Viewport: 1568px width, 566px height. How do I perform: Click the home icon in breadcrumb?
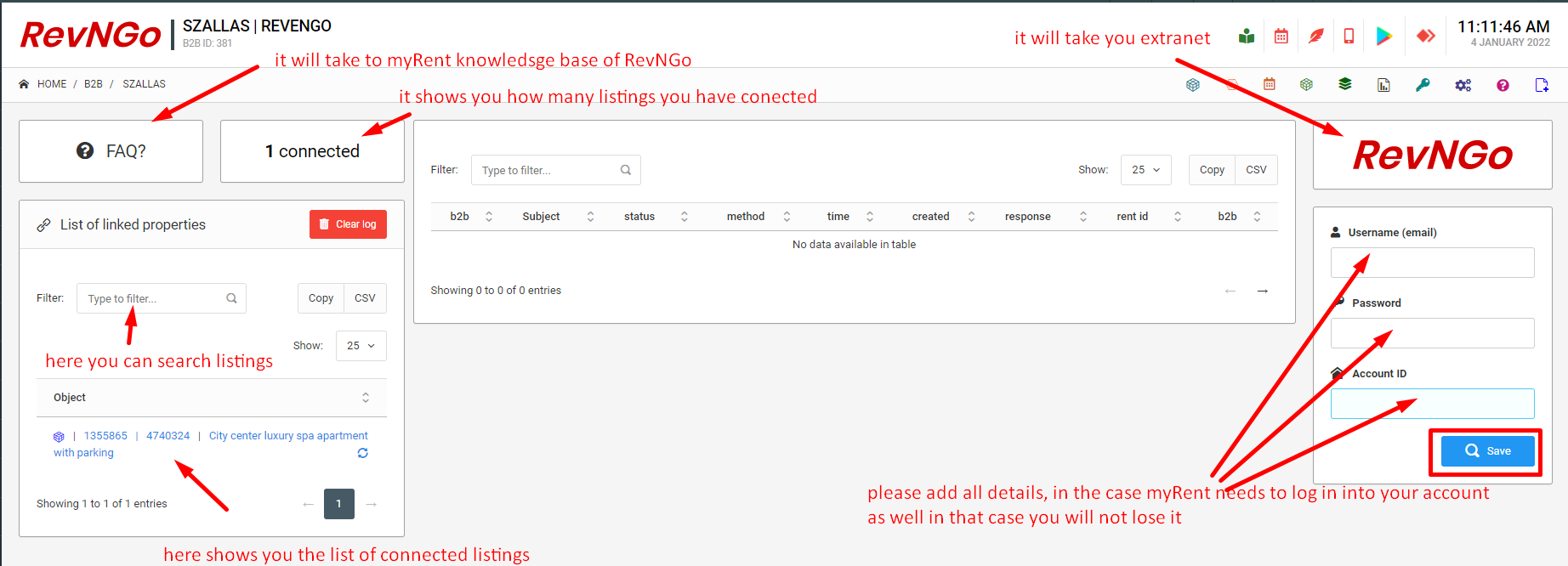coord(24,84)
